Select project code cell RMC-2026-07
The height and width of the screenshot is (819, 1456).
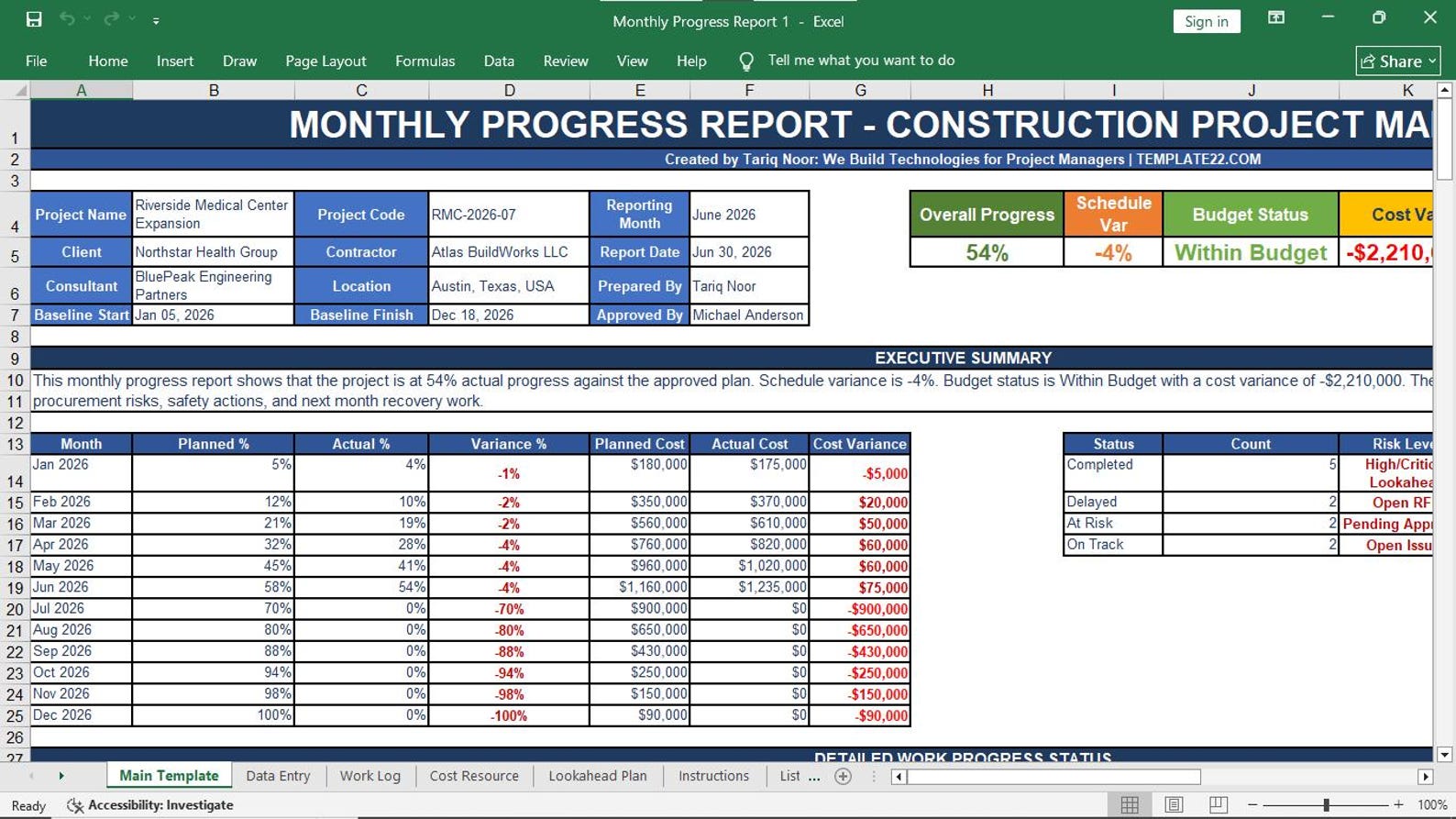(x=509, y=215)
